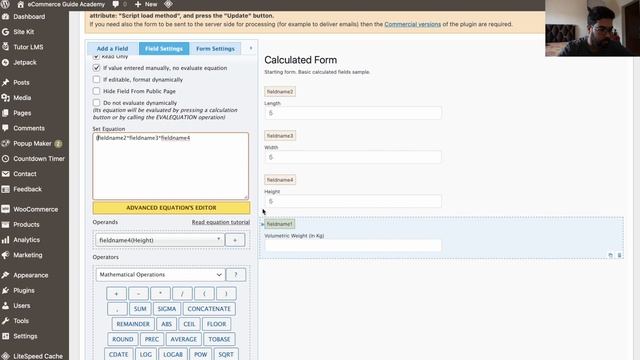The width and height of the screenshot is (640, 360).
Task: Click the Feedback sidebar icon
Action: [5, 189]
